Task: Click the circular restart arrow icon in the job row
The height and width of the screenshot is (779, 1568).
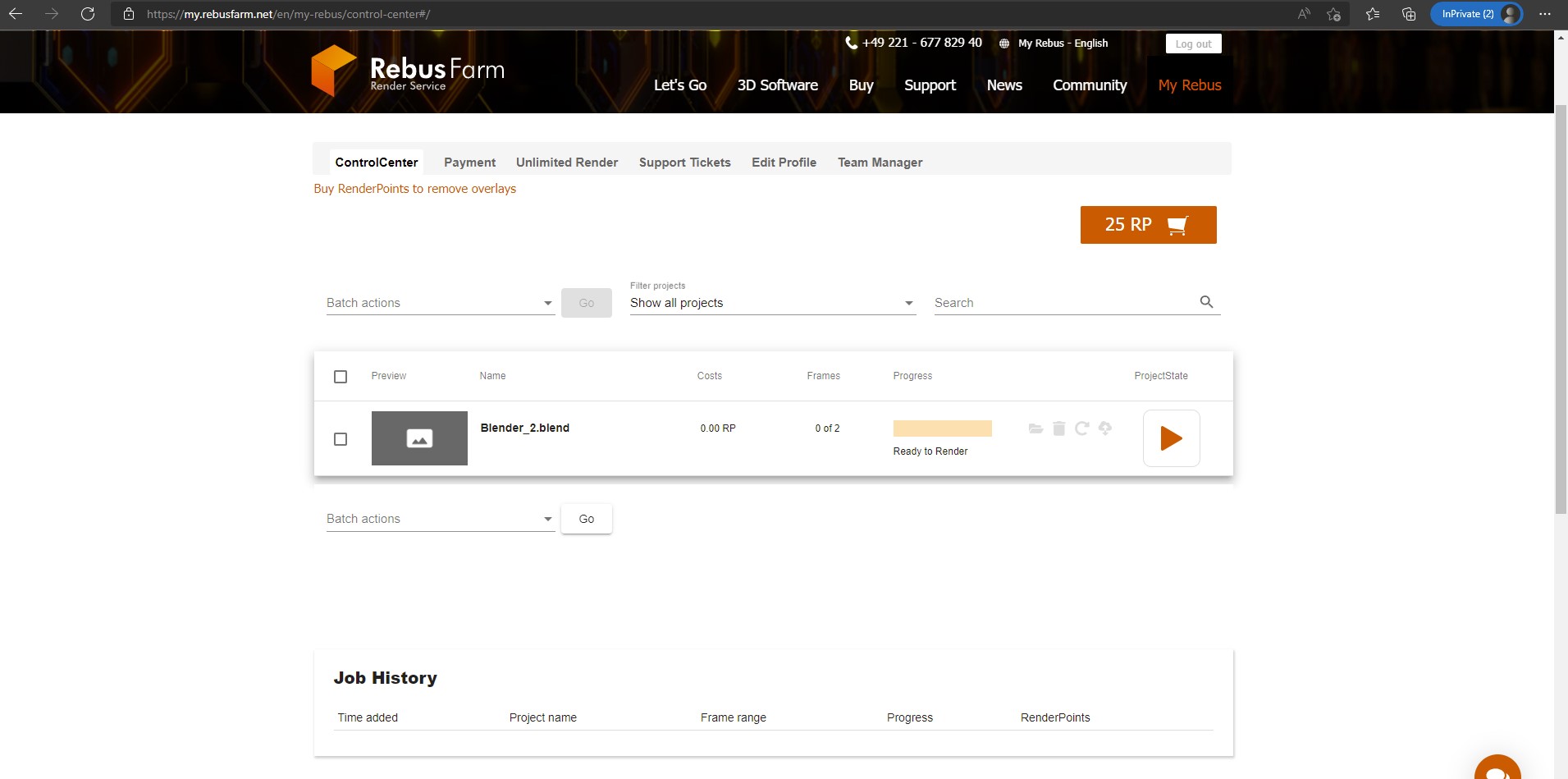Action: click(x=1081, y=428)
